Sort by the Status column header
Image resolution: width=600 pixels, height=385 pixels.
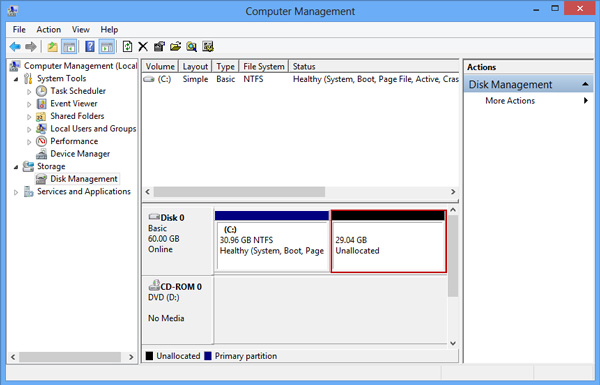[374, 67]
